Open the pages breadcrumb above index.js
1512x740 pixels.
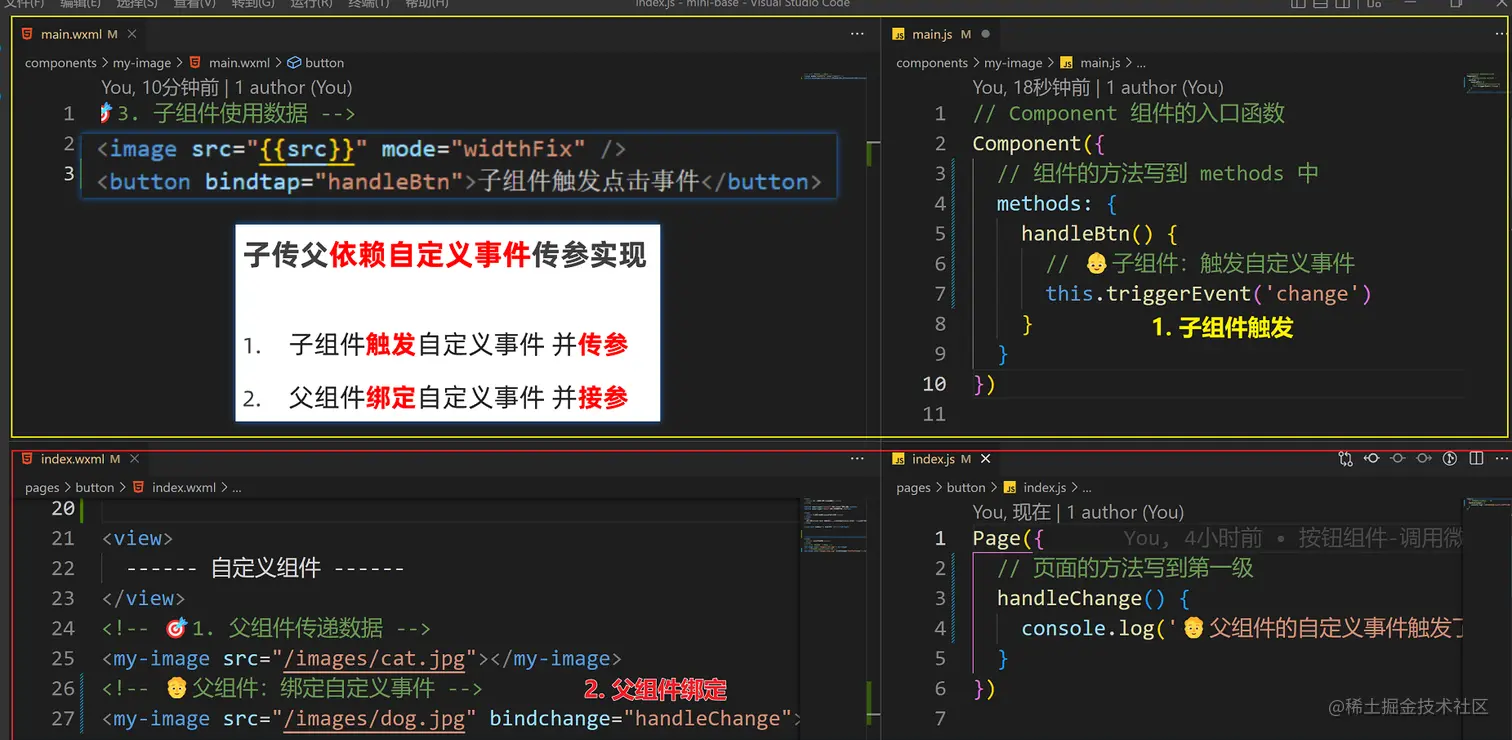pos(914,488)
